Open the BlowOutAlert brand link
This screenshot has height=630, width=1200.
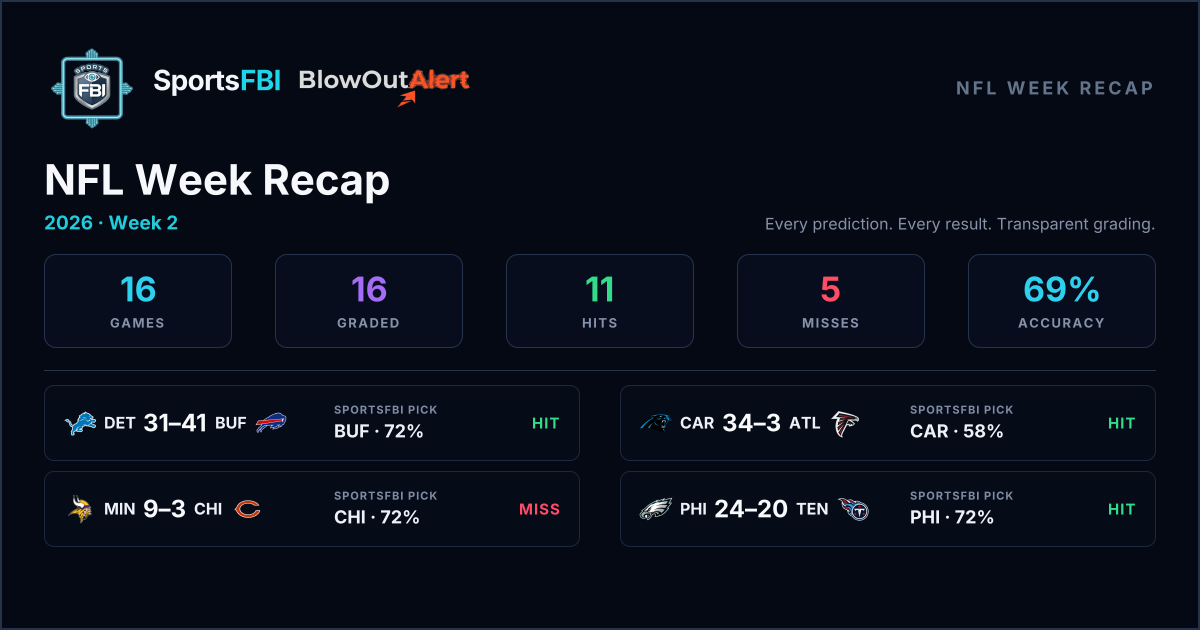click(385, 84)
